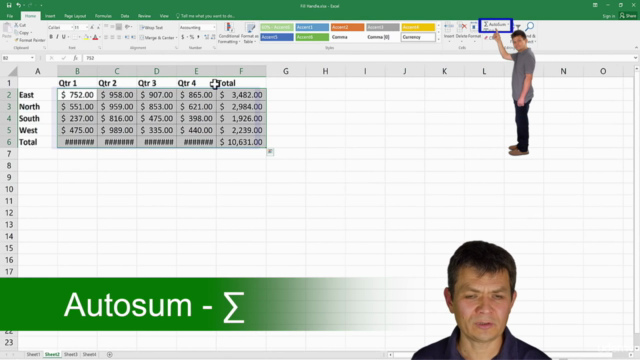Click the Fill Color bucket icon

pos(86,37)
